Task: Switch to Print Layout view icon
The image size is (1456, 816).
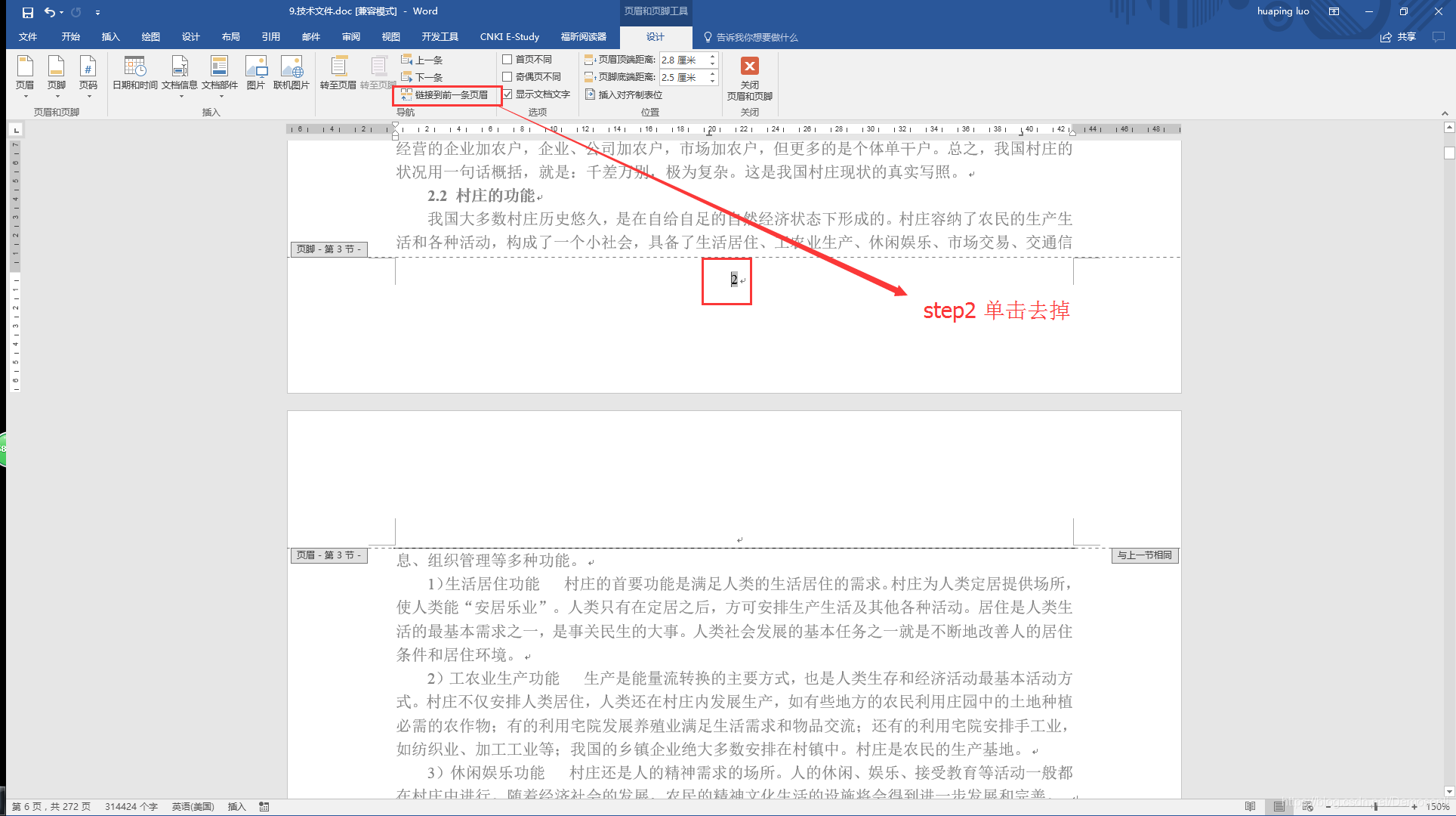Action: (x=1279, y=807)
